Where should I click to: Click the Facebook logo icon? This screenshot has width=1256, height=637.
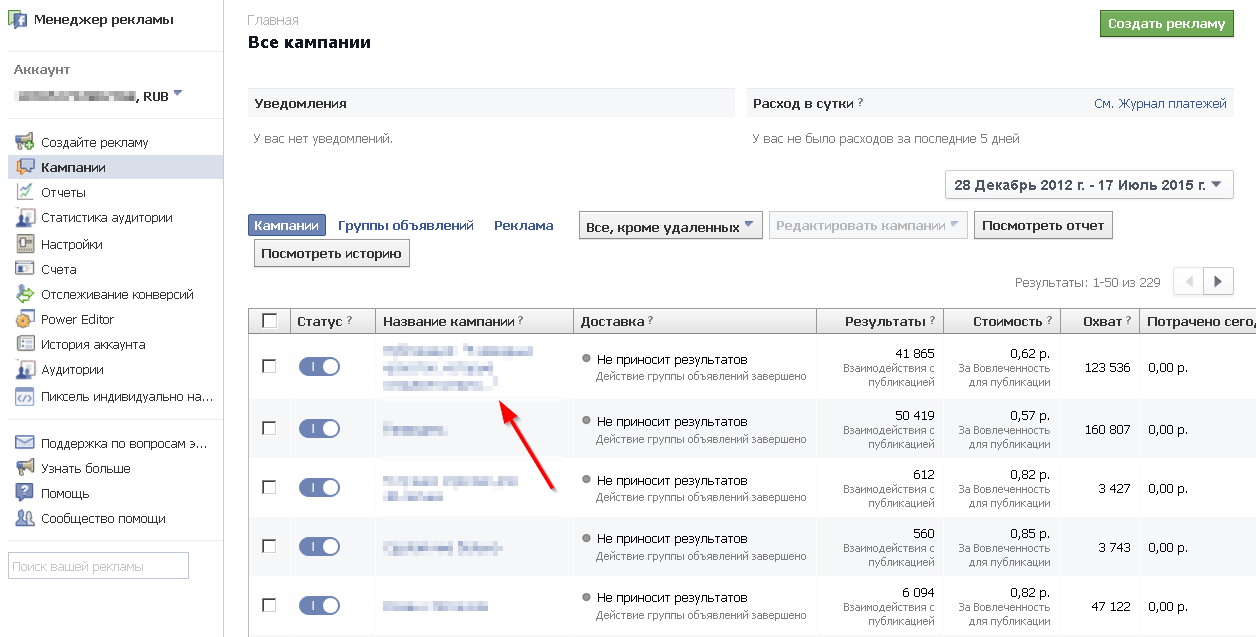pos(18,20)
